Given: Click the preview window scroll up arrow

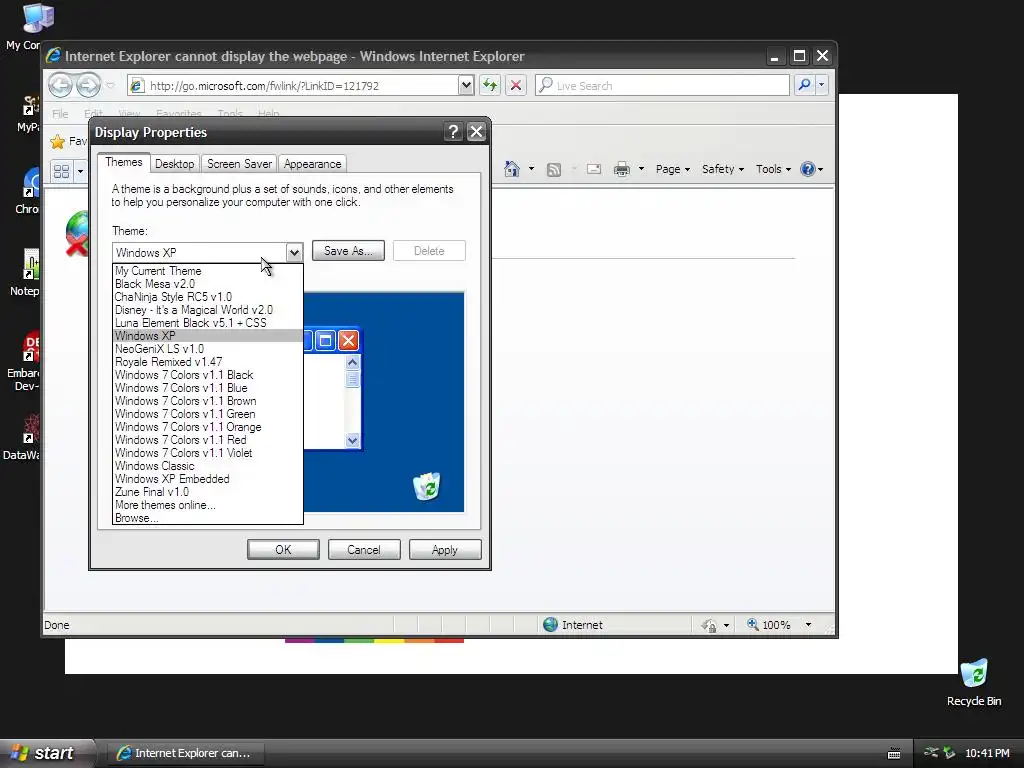Looking at the screenshot, I should (352, 362).
